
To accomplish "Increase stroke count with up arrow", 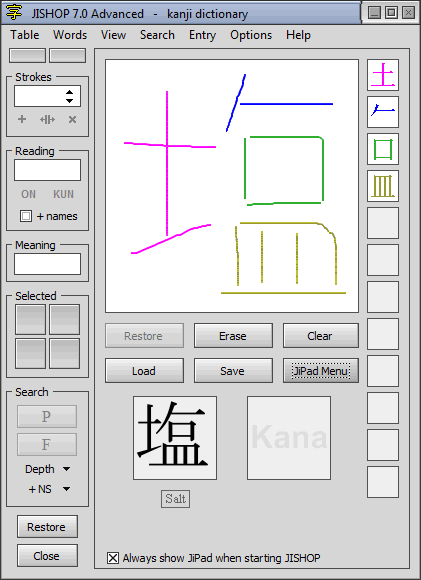I will pos(69,92).
